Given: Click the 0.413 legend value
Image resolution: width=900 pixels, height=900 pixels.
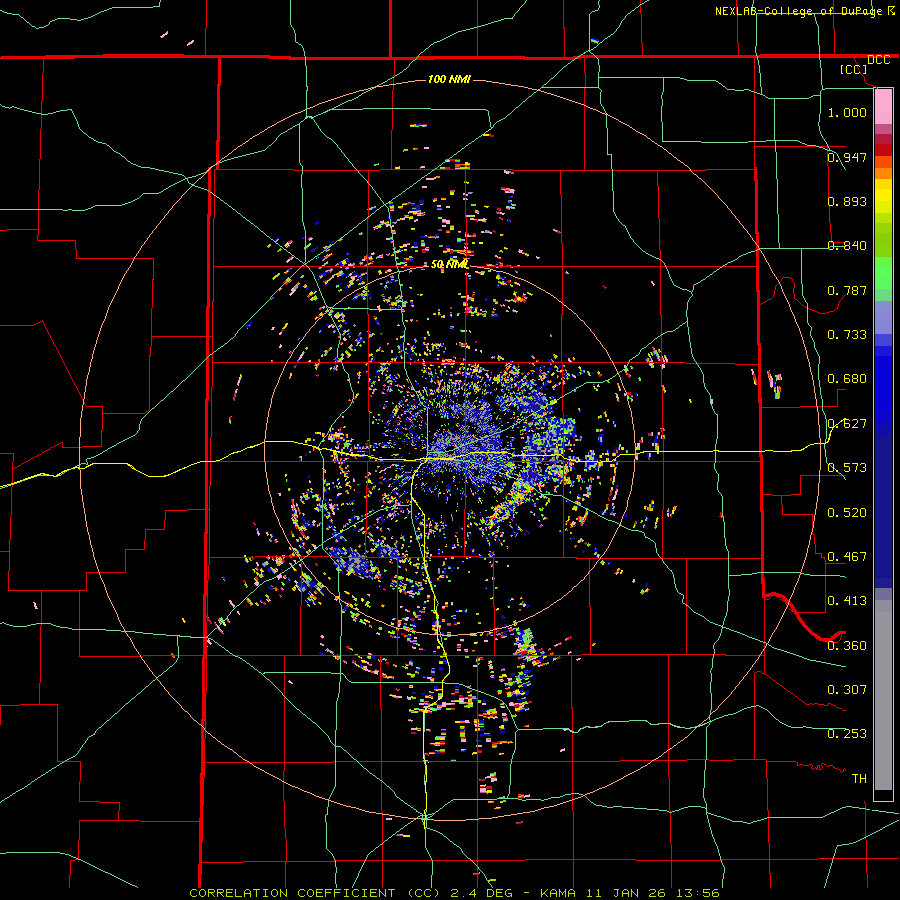Looking at the screenshot, I should 847,600.
